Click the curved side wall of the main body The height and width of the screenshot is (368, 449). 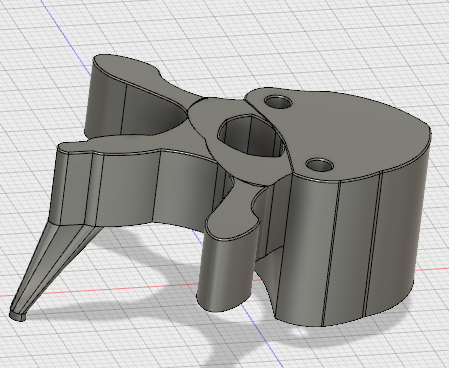click(353, 247)
